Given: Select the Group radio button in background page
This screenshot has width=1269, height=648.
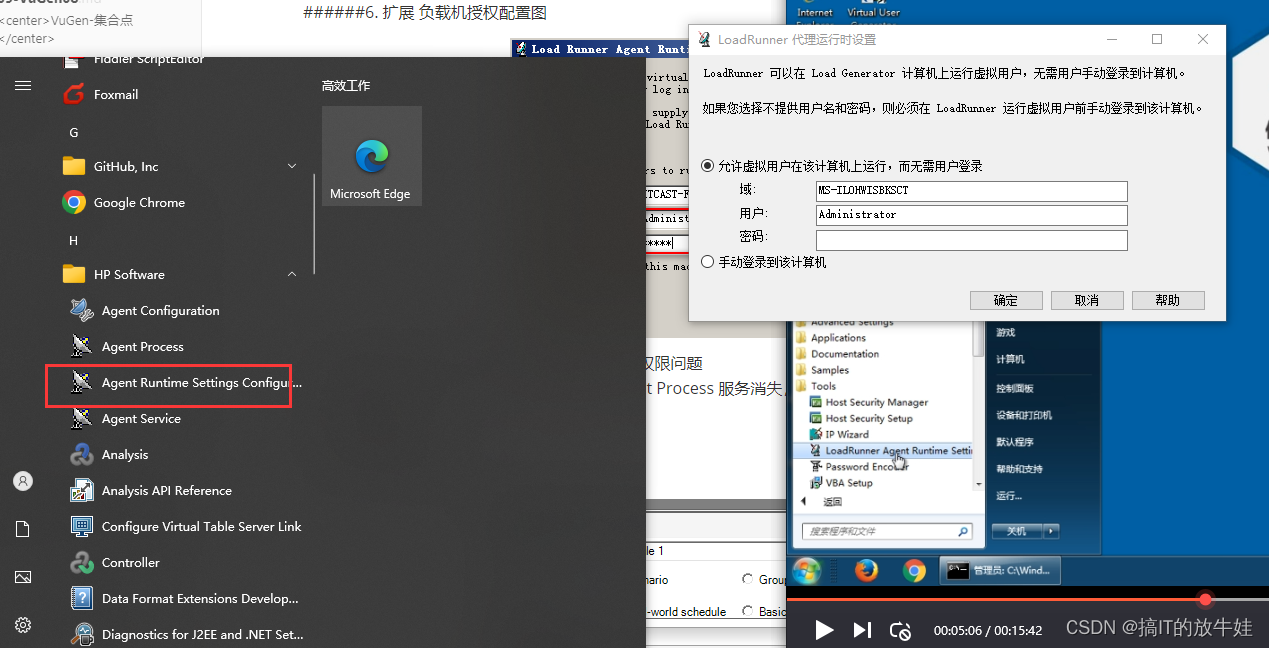Looking at the screenshot, I should coord(748,579).
